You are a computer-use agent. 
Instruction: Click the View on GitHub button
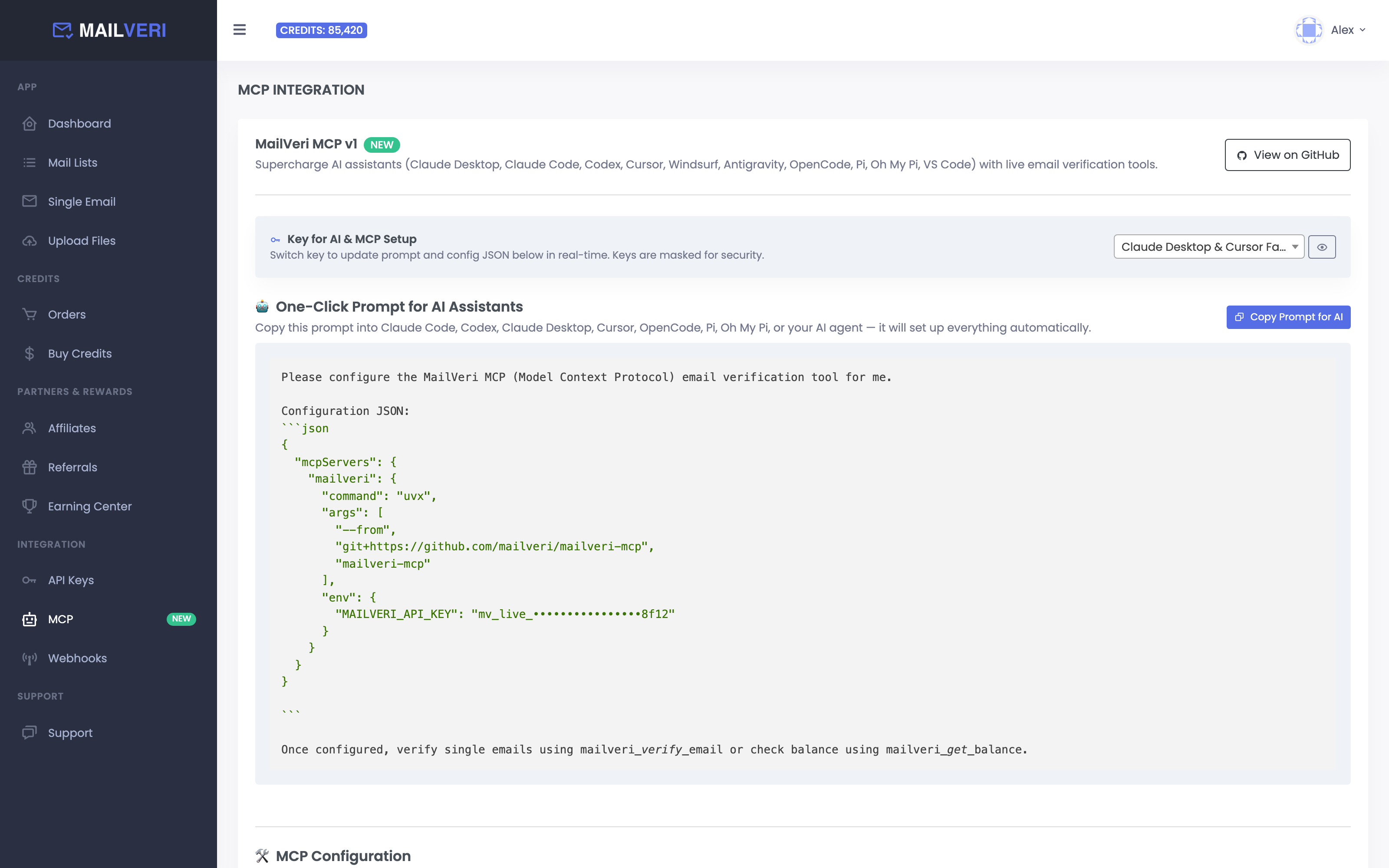point(1287,155)
